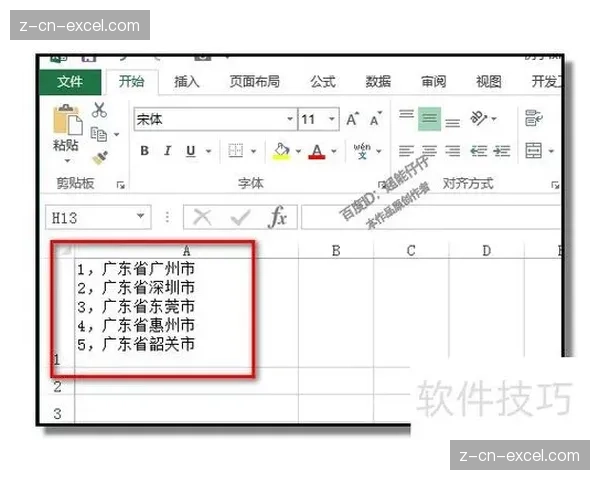600x480 pixels.
Task: Decrease indent icon
Action: [478, 151]
